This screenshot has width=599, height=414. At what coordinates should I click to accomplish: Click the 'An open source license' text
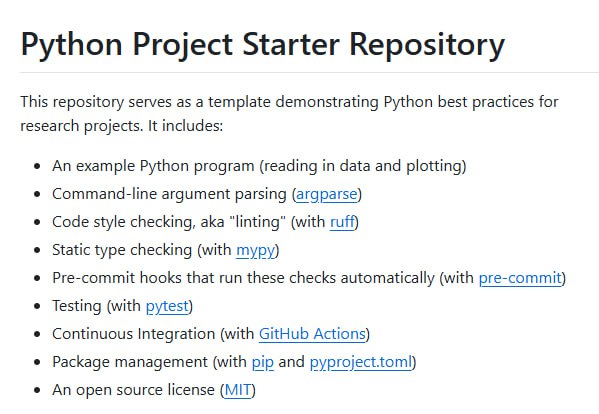click(x=133, y=390)
